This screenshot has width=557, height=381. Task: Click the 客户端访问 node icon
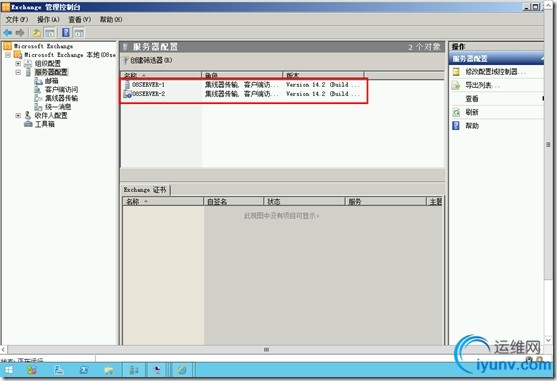(x=38, y=89)
